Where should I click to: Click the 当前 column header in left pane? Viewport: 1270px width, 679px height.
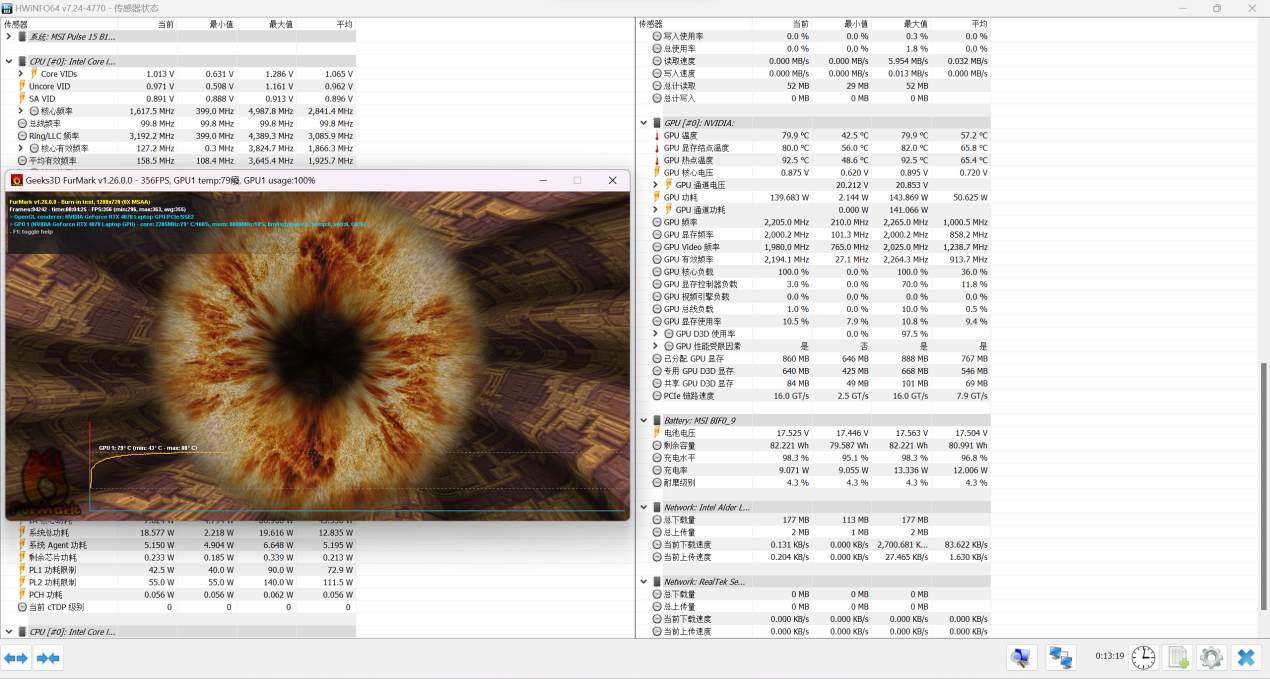[148, 23]
